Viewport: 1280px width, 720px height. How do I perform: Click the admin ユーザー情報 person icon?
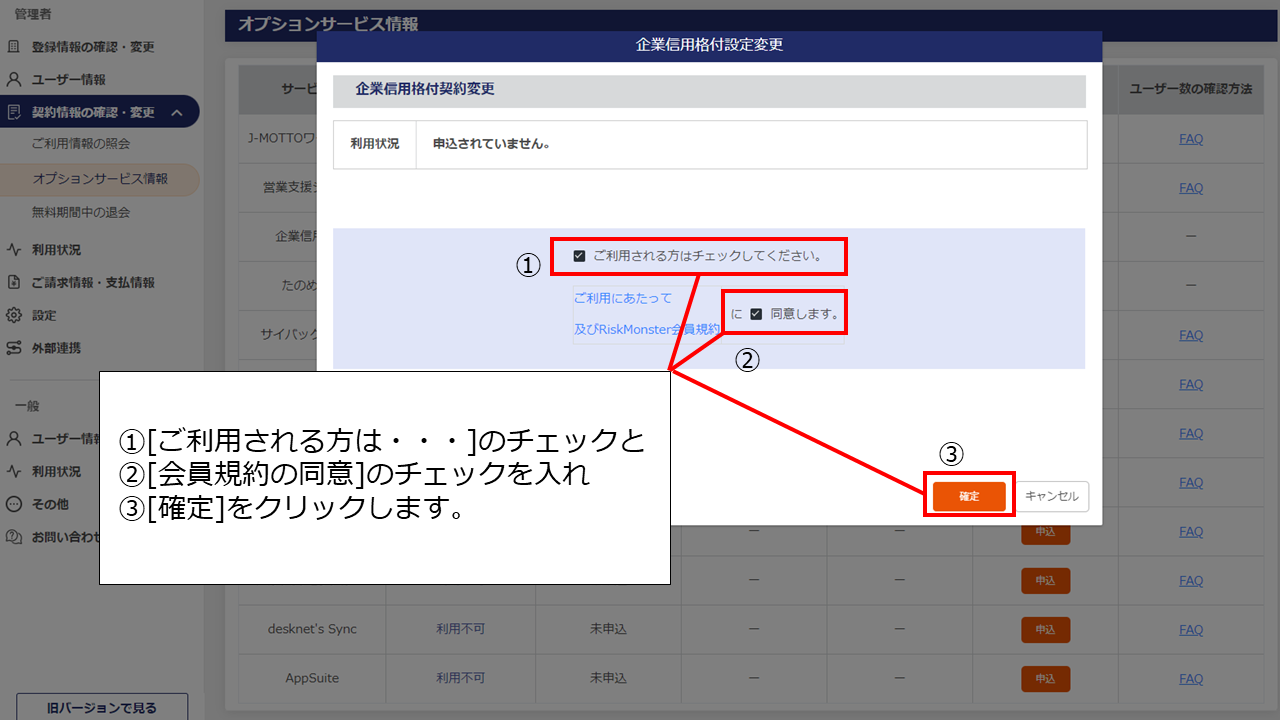coord(14,79)
